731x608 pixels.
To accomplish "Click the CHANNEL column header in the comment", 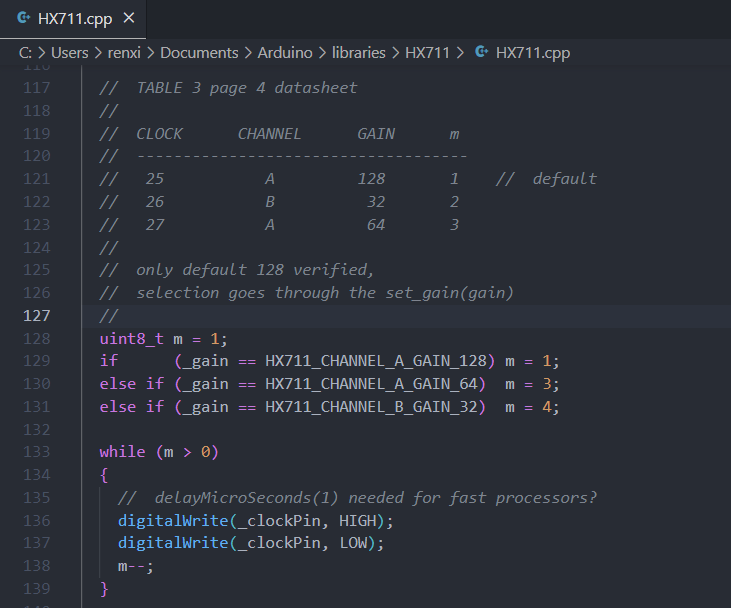I will 269,134.
